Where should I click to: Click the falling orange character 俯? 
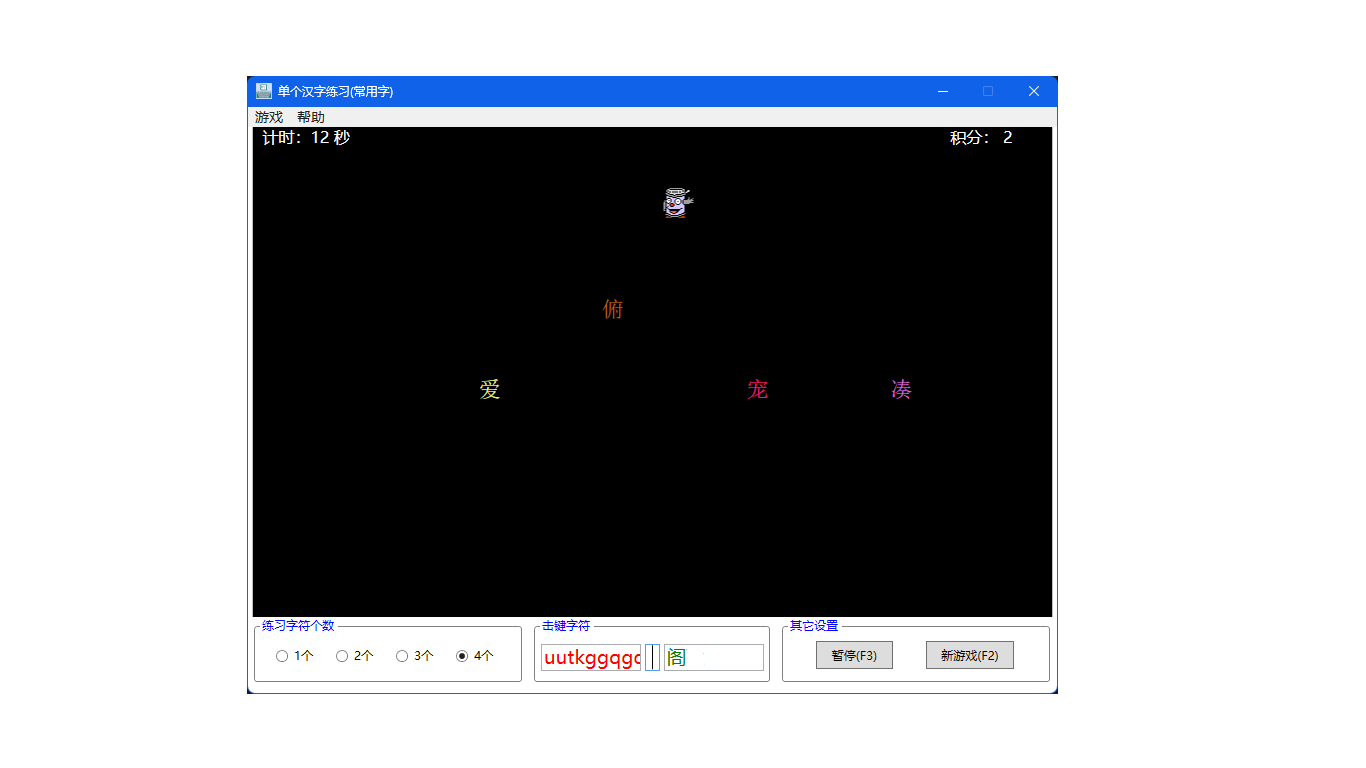613,309
